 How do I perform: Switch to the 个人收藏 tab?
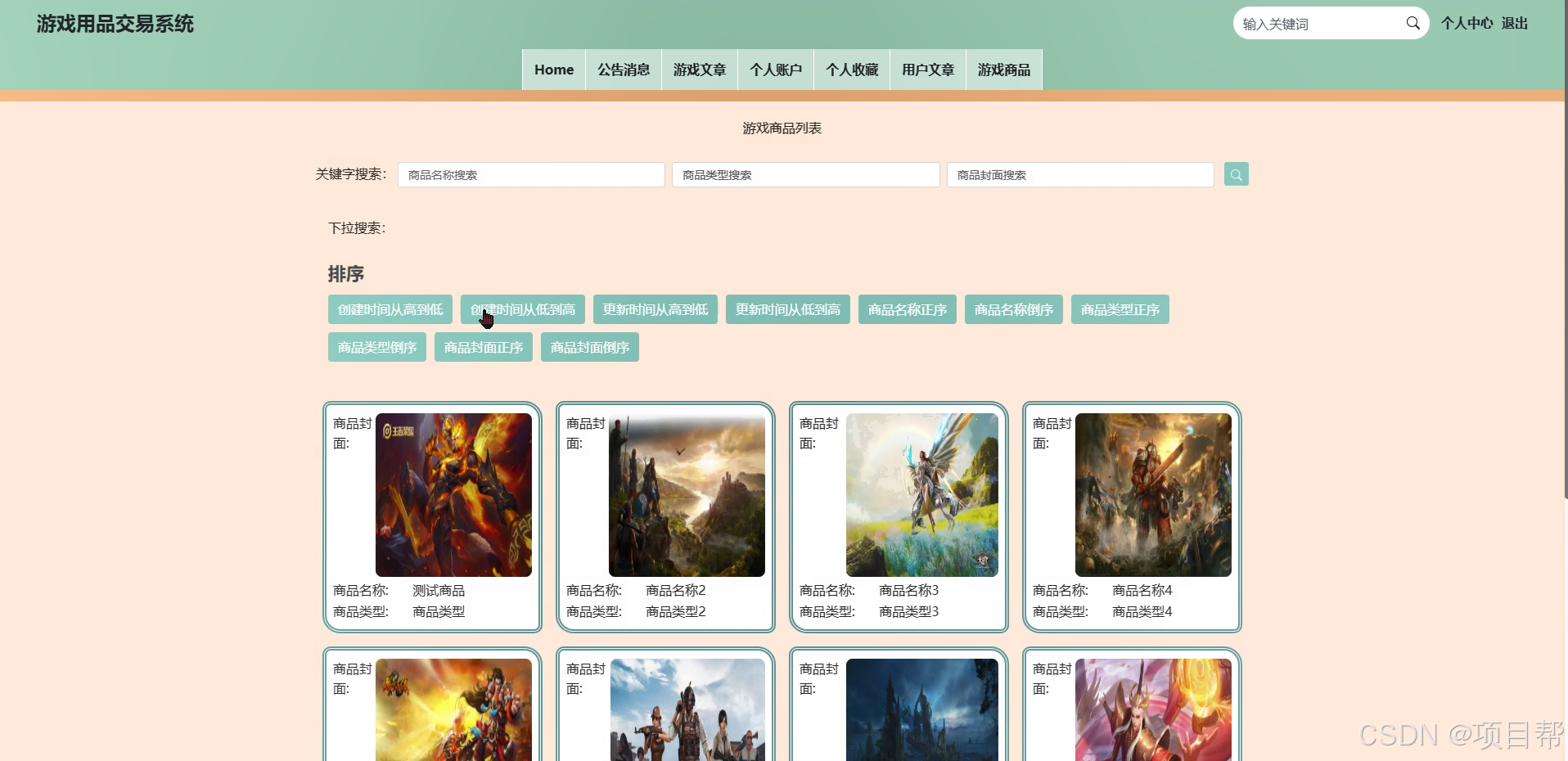tap(852, 70)
